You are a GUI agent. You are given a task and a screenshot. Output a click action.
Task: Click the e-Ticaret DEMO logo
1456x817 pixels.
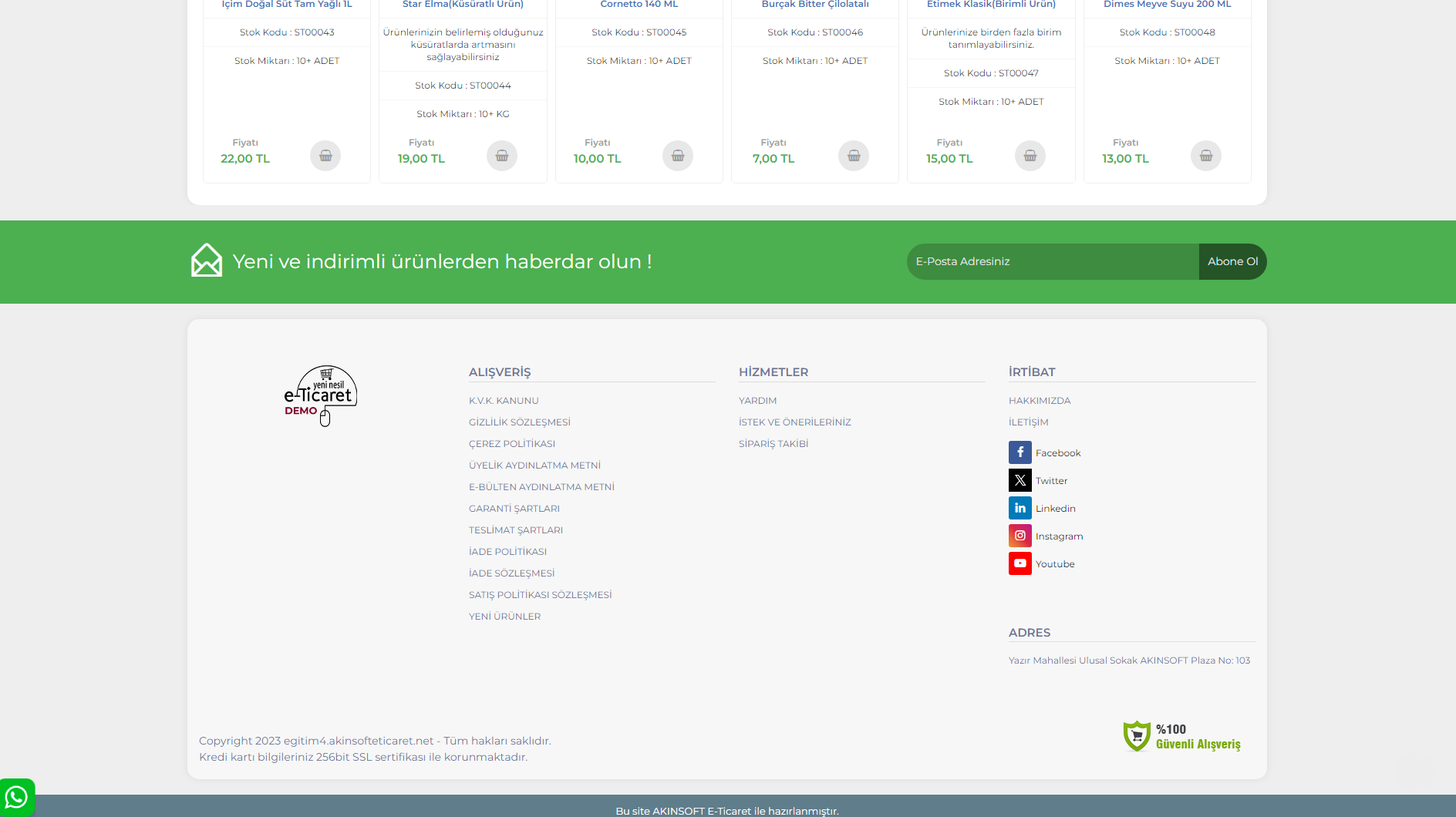(321, 395)
